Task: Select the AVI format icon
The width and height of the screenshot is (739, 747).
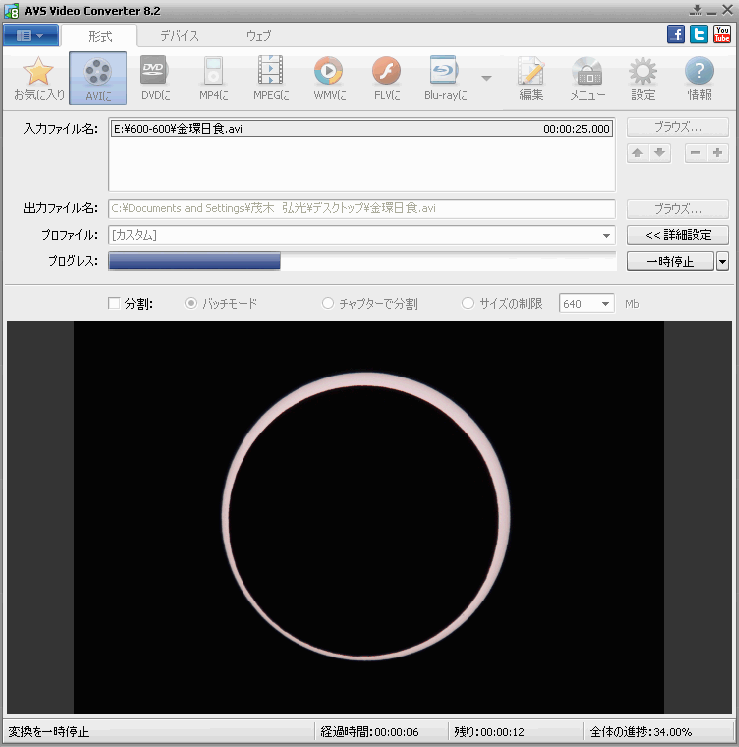Action: pos(98,78)
